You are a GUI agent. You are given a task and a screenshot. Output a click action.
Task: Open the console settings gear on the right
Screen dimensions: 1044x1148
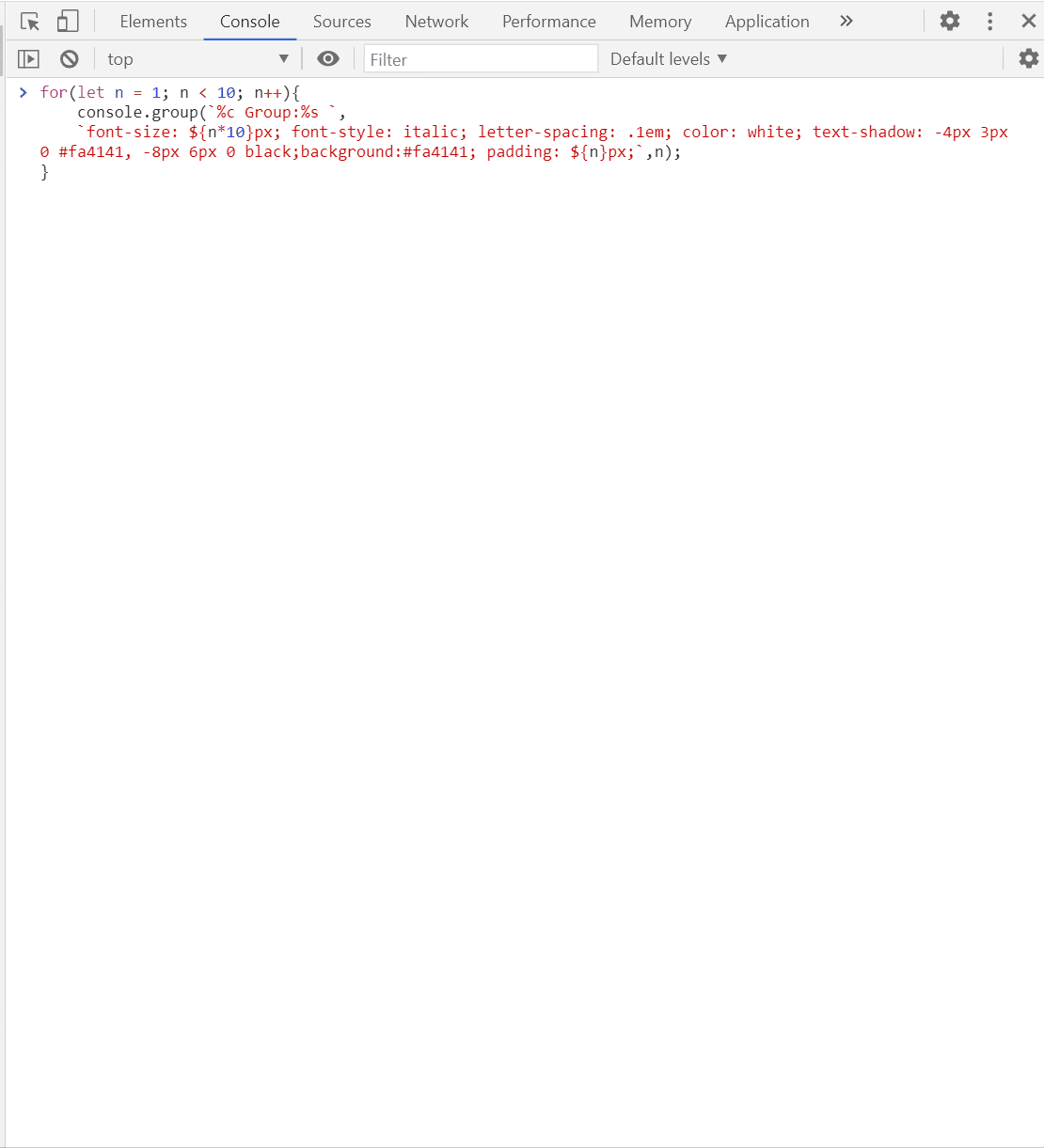coord(1028,58)
